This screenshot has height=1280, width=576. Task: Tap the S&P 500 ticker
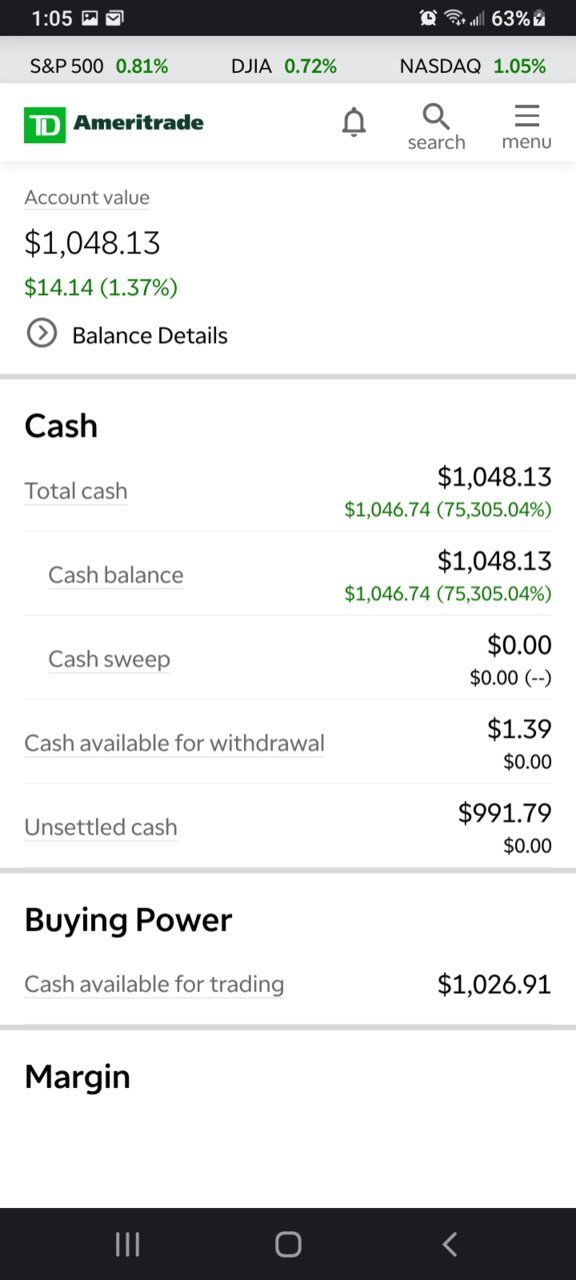point(99,66)
